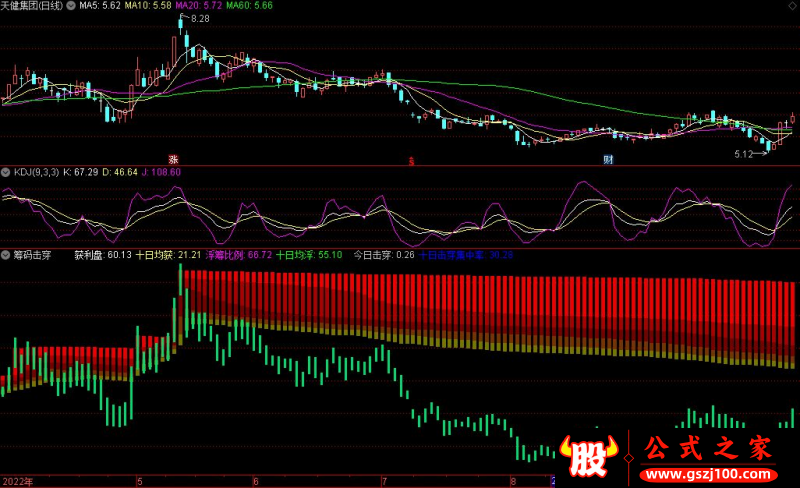Screen dimensions: 800x488
Task: Click the K: 67.29 value
Action: (81, 173)
